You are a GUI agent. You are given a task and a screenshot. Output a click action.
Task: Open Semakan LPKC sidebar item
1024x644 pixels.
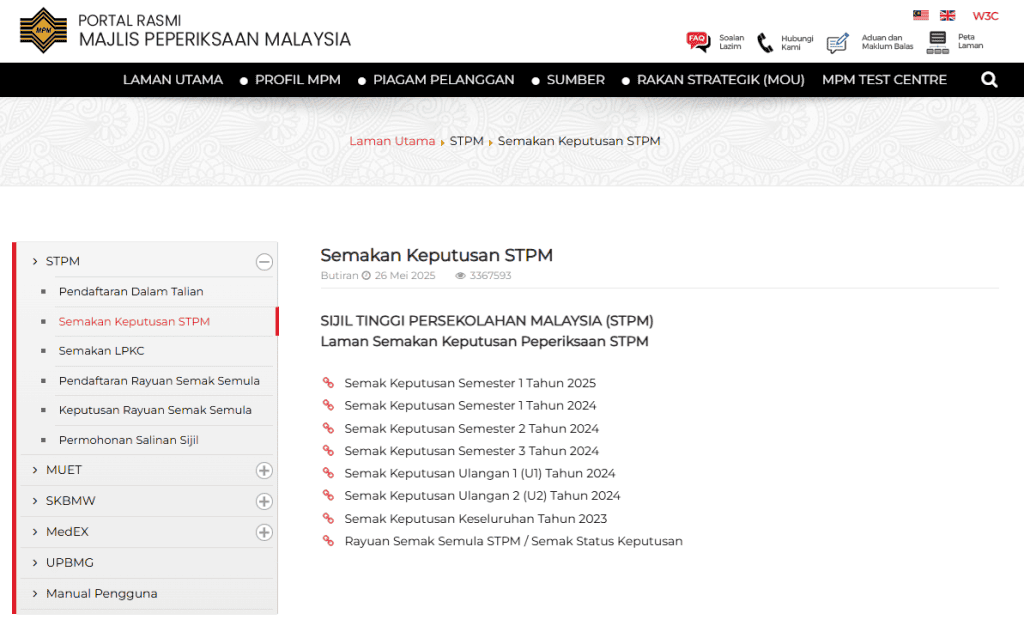(x=102, y=351)
